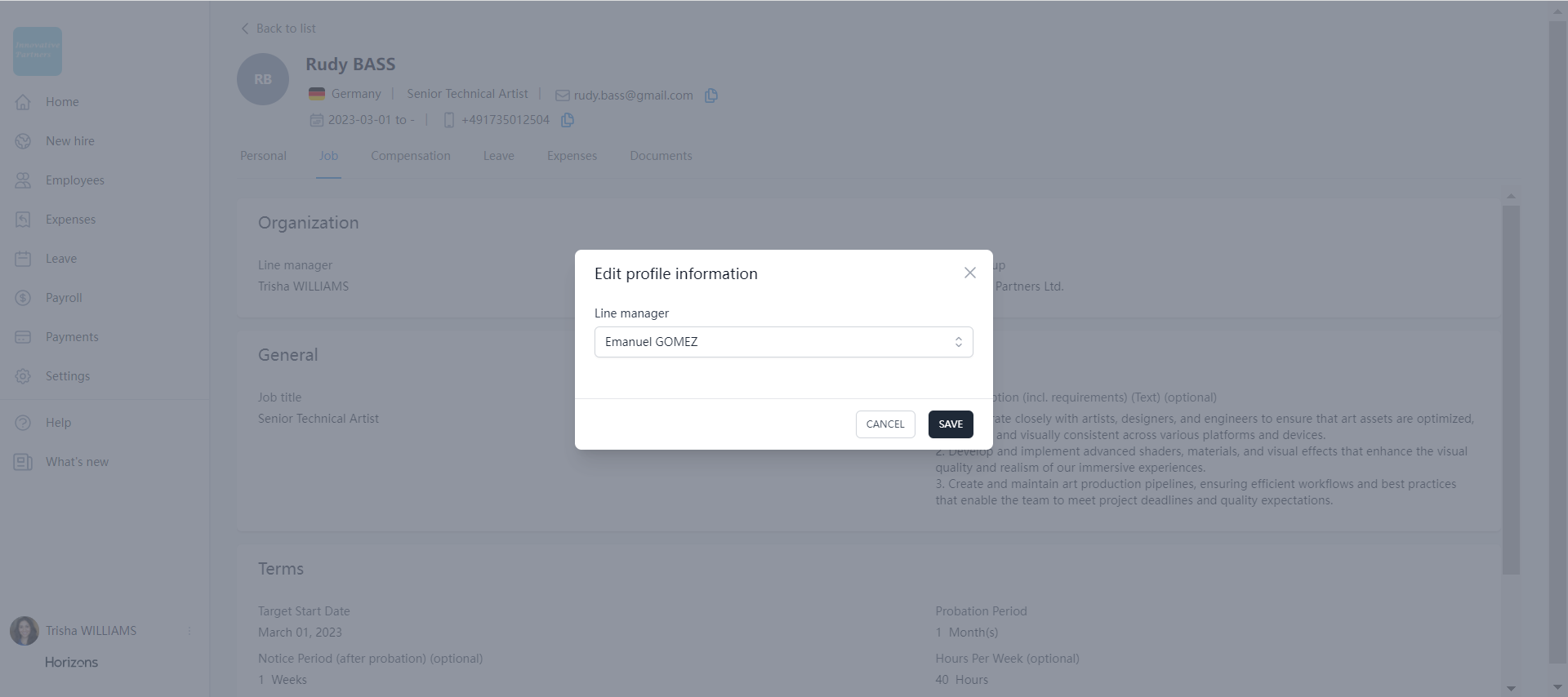Open the Line manager dropdown

coord(776,342)
